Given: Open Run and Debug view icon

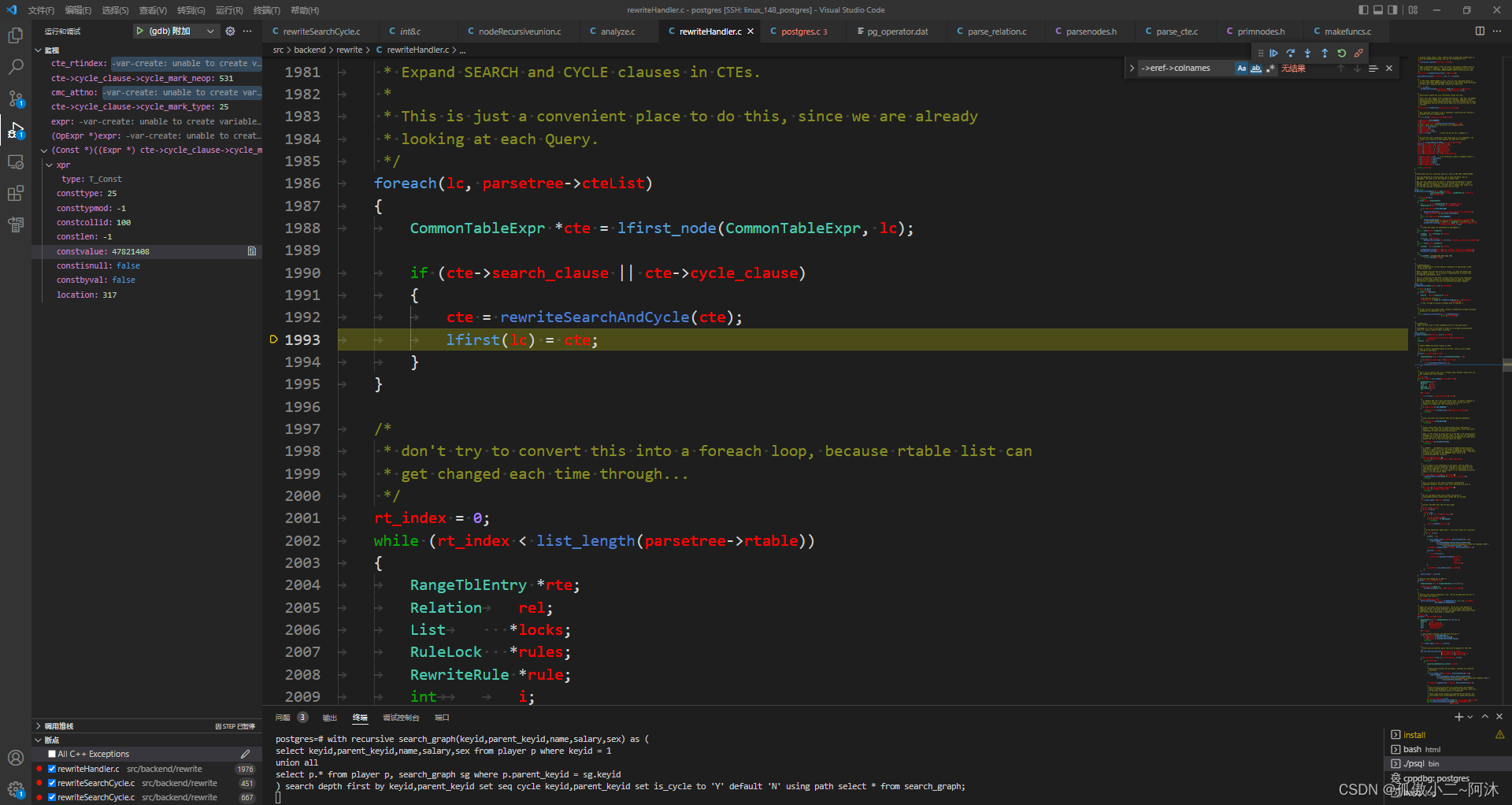Looking at the screenshot, I should 15,130.
